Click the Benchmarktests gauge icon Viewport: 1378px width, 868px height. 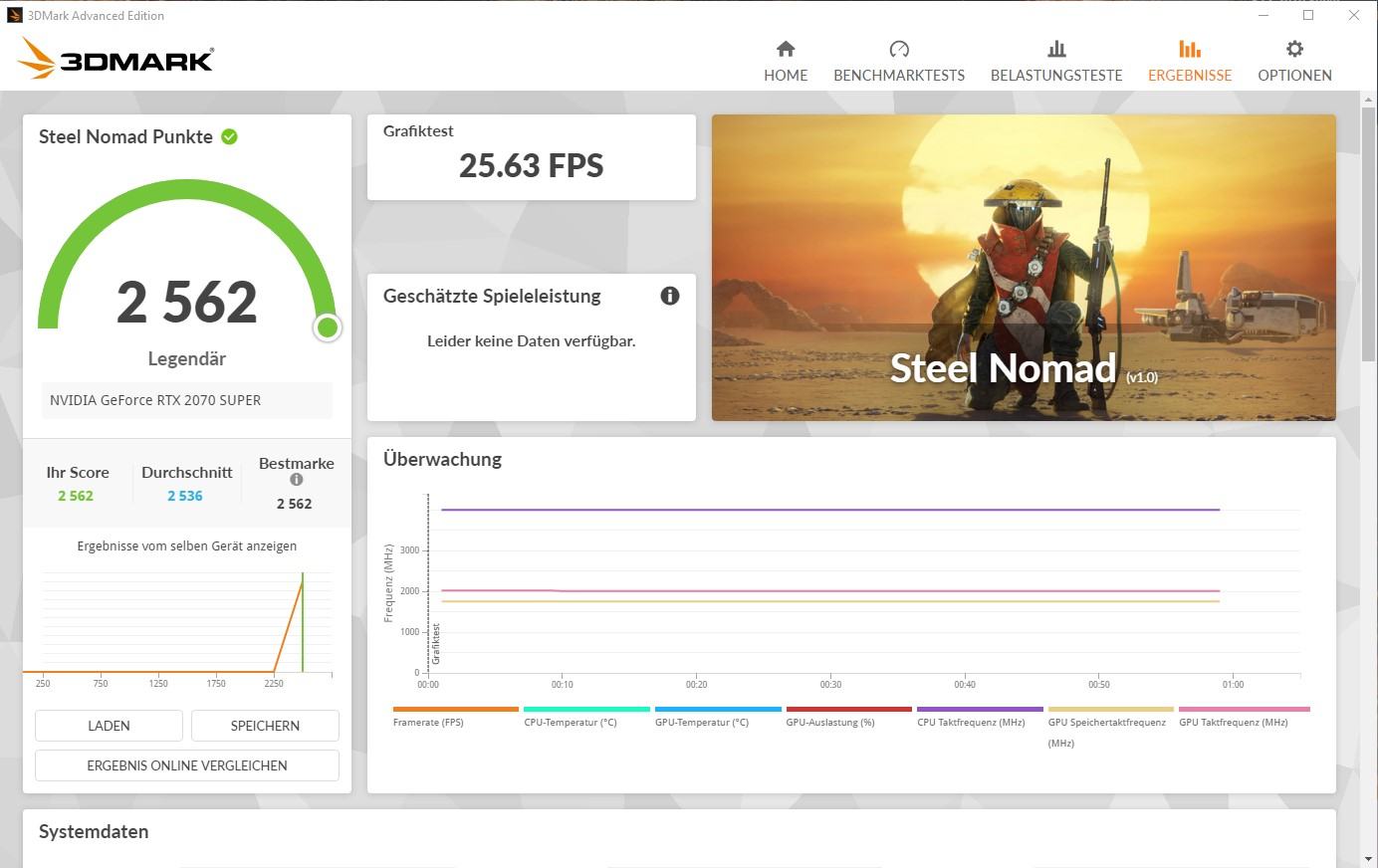[899, 49]
